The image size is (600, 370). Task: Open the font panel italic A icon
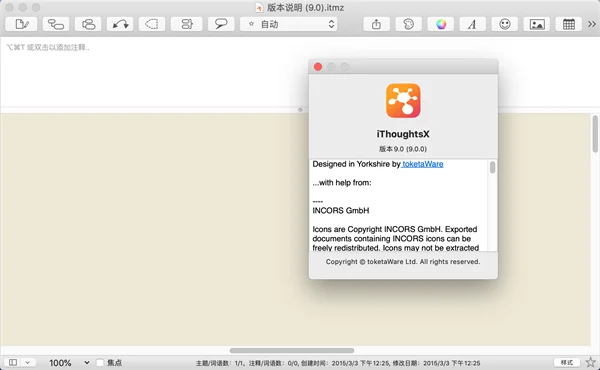click(x=473, y=24)
